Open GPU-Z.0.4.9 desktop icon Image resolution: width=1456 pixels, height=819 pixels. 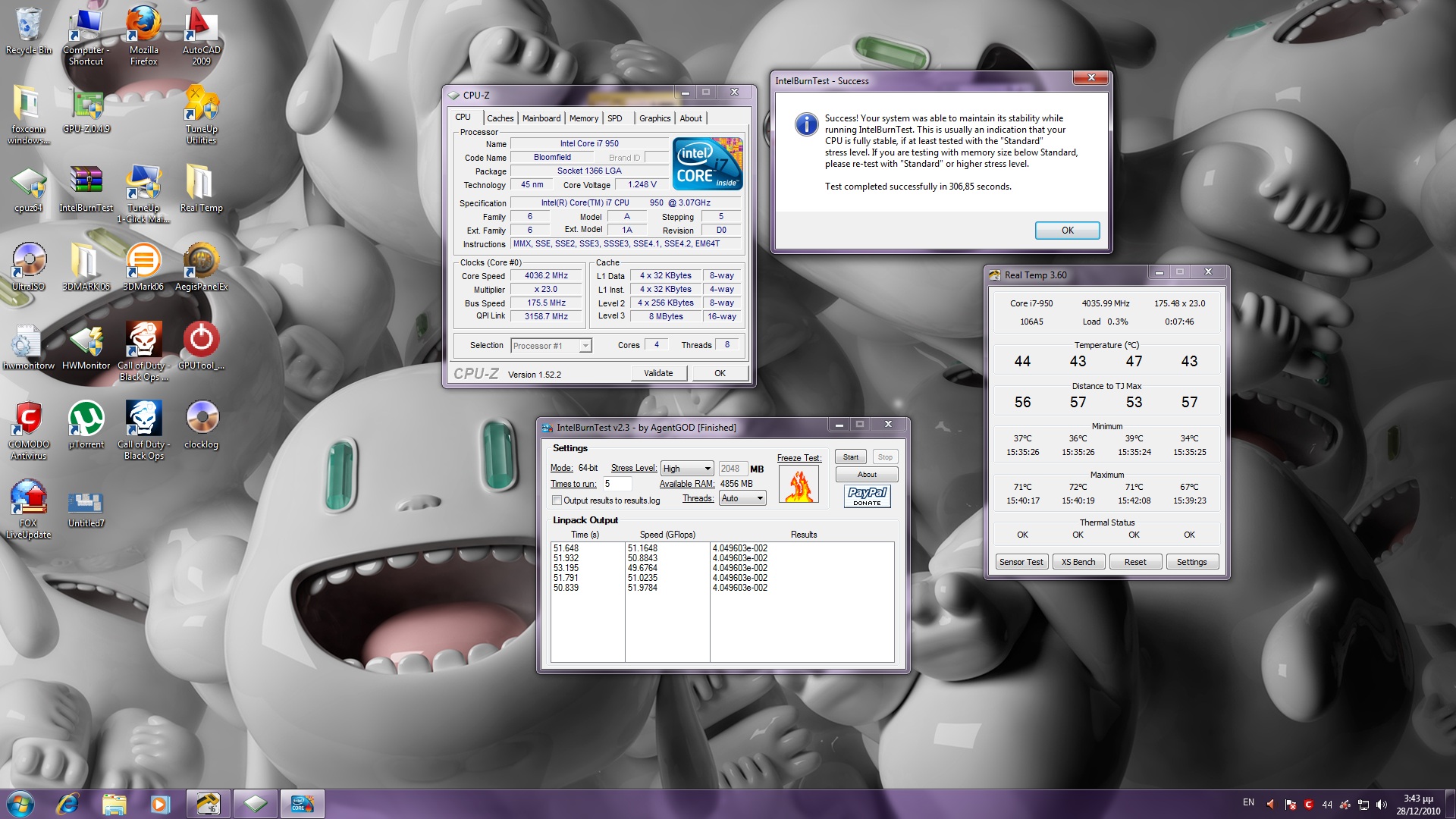click(x=86, y=110)
